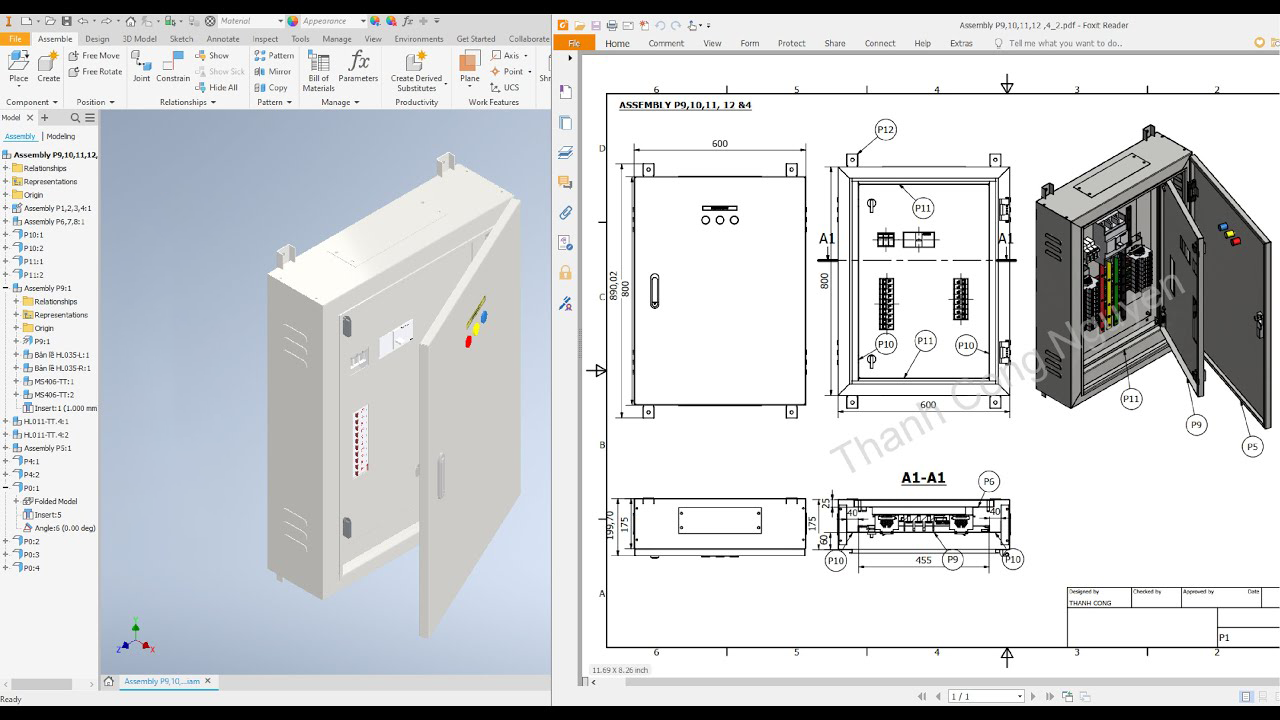The width and height of the screenshot is (1280, 720).
Task: Switch to Modeling browser tab
Action: 60,136
